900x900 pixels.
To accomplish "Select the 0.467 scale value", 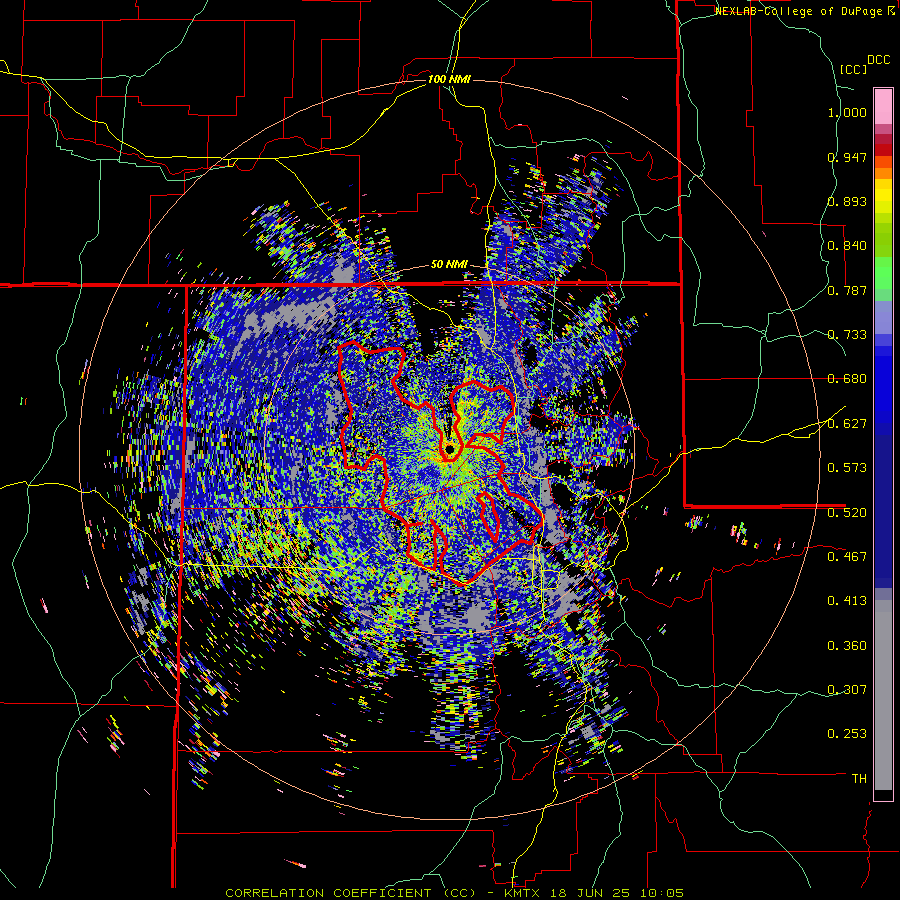I will coord(847,556).
